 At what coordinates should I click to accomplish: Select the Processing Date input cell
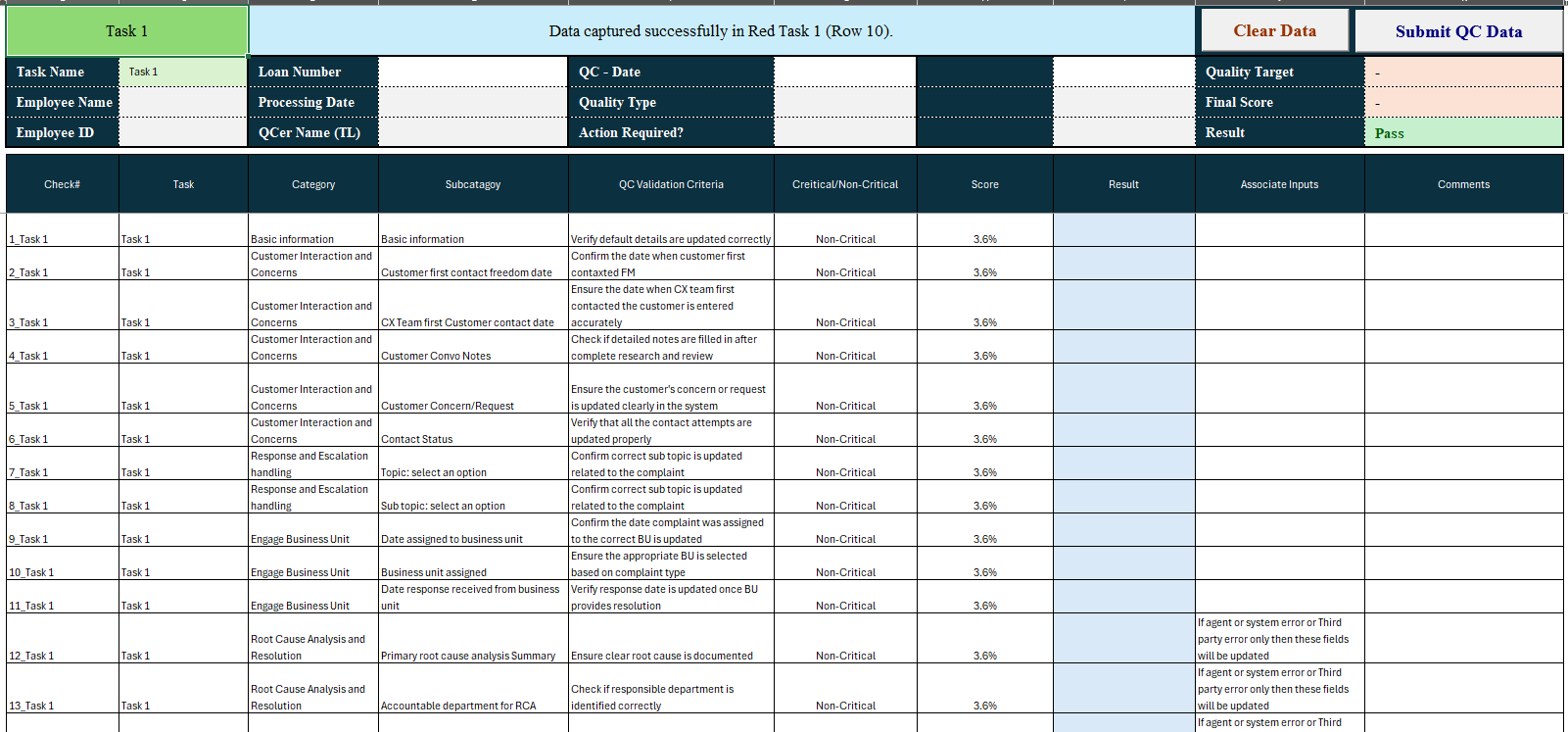[x=473, y=102]
